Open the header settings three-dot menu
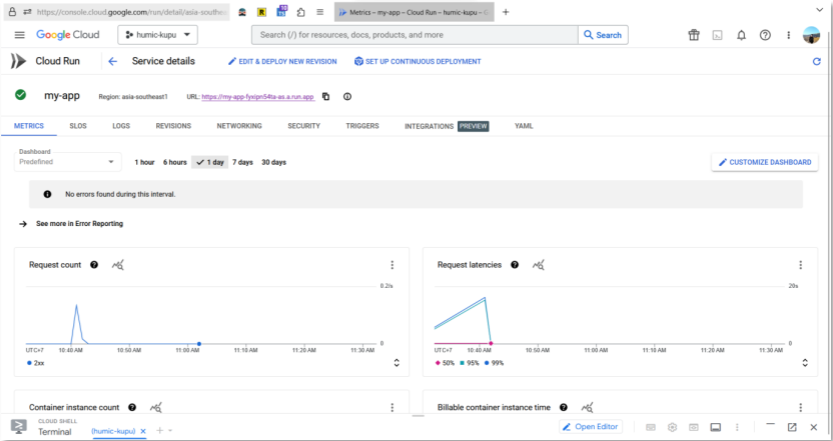The width and height of the screenshot is (833, 441). pos(789,35)
